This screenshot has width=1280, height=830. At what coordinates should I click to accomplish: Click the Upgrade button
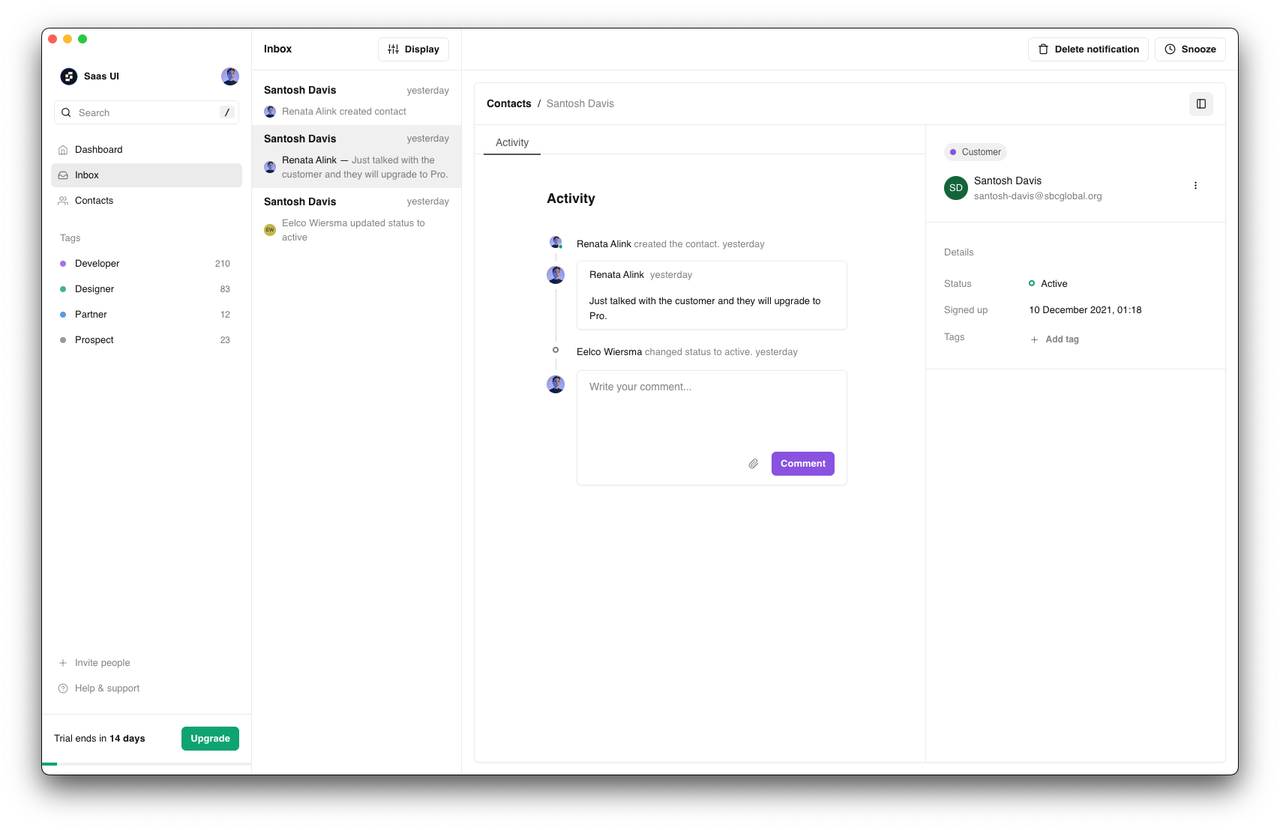tap(209, 738)
